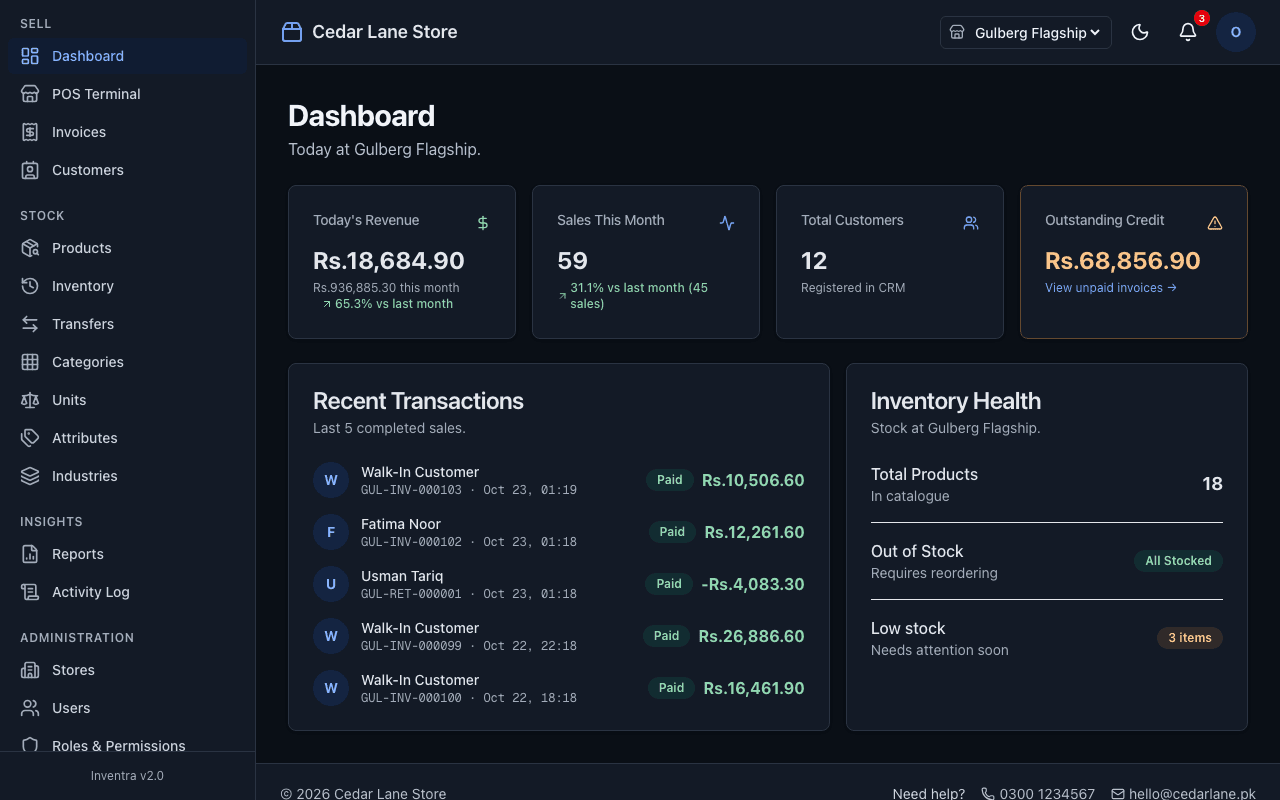
Task: Toggle dark mode with moon icon
Action: (x=1140, y=32)
